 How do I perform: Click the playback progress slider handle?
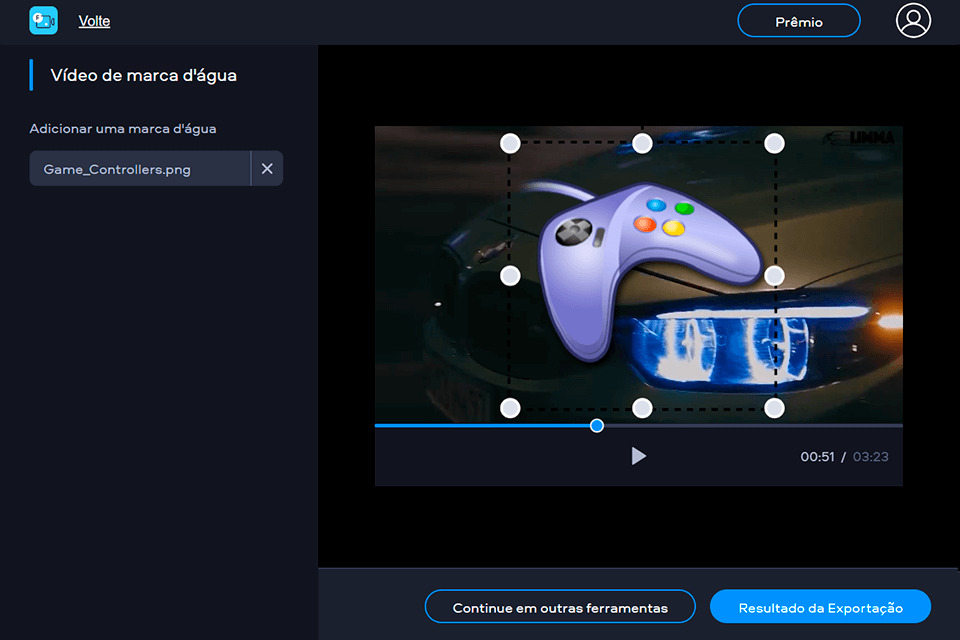[x=596, y=425]
